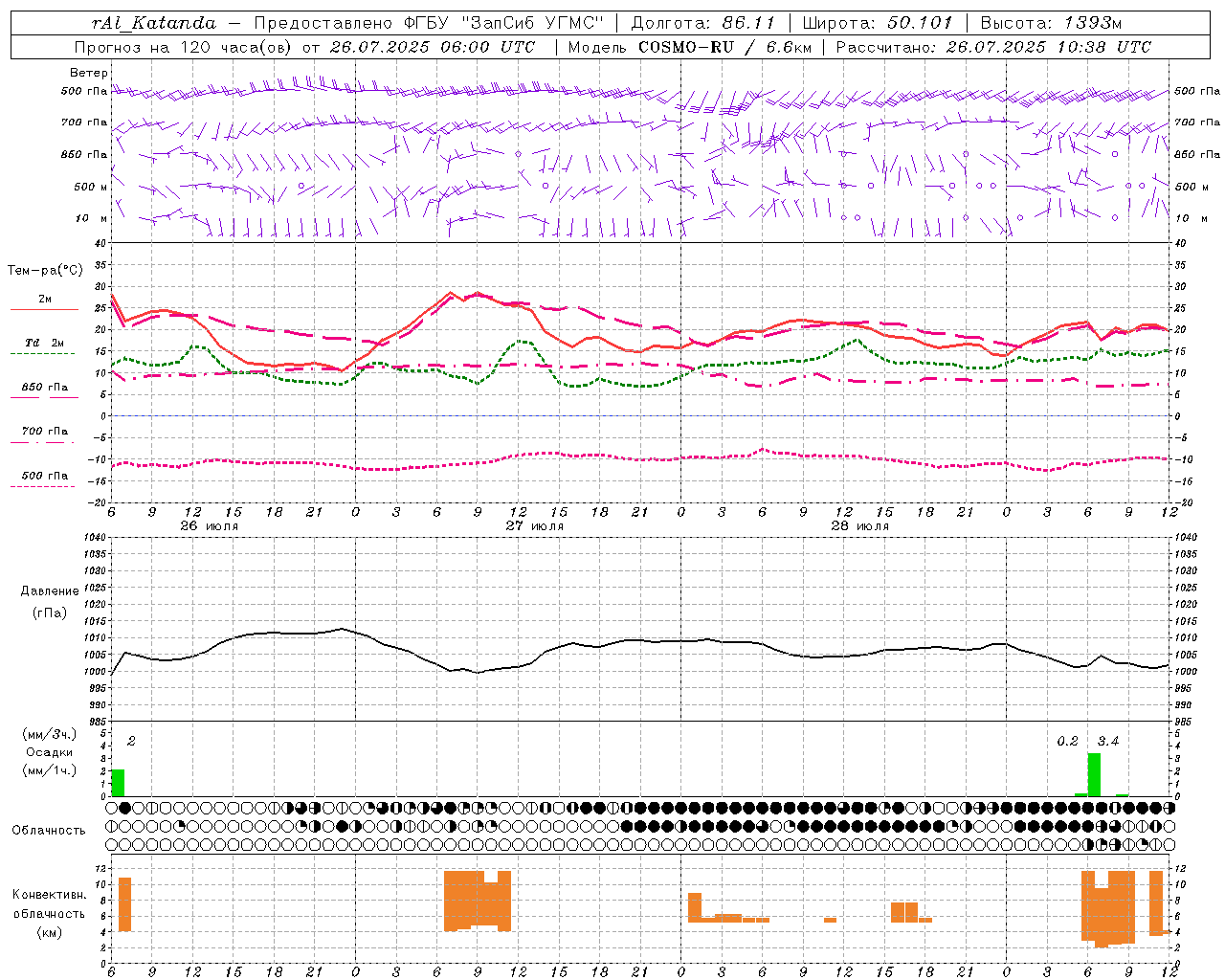Click the Широта: 50.101 value

[878, 23]
